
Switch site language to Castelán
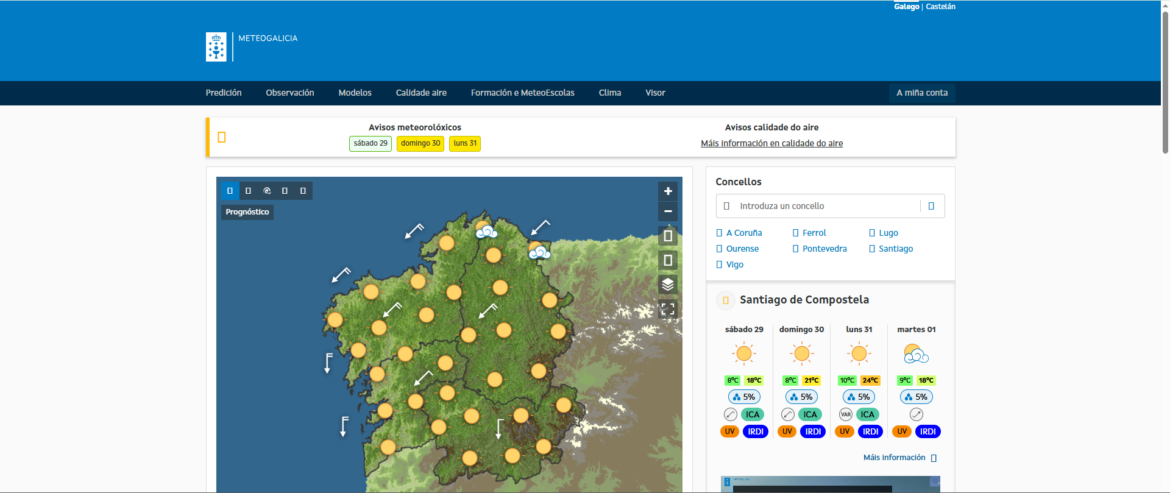click(x=941, y=7)
